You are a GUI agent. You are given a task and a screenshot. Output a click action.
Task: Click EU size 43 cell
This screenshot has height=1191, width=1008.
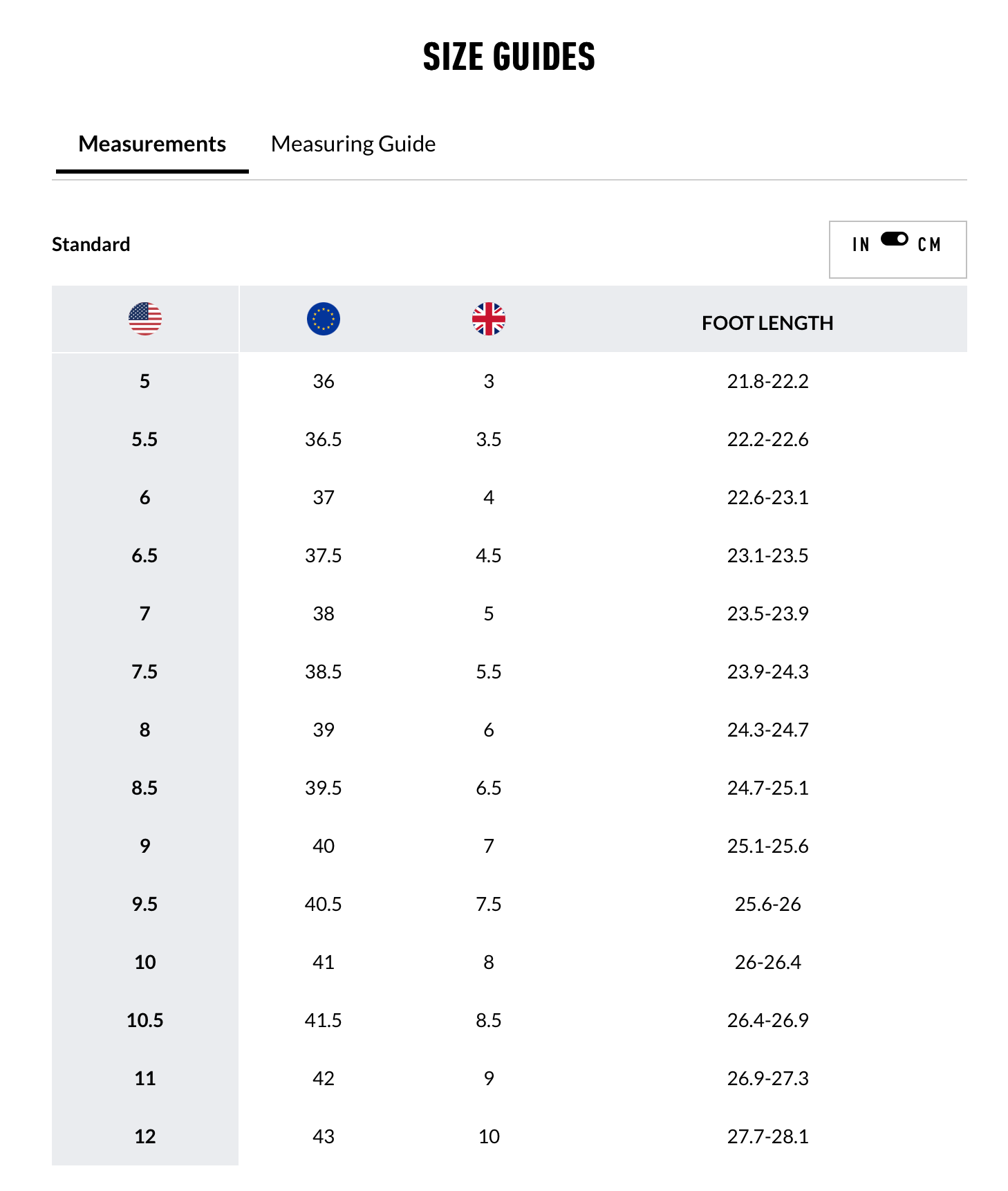pyautogui.click(x=324, y=1136)
